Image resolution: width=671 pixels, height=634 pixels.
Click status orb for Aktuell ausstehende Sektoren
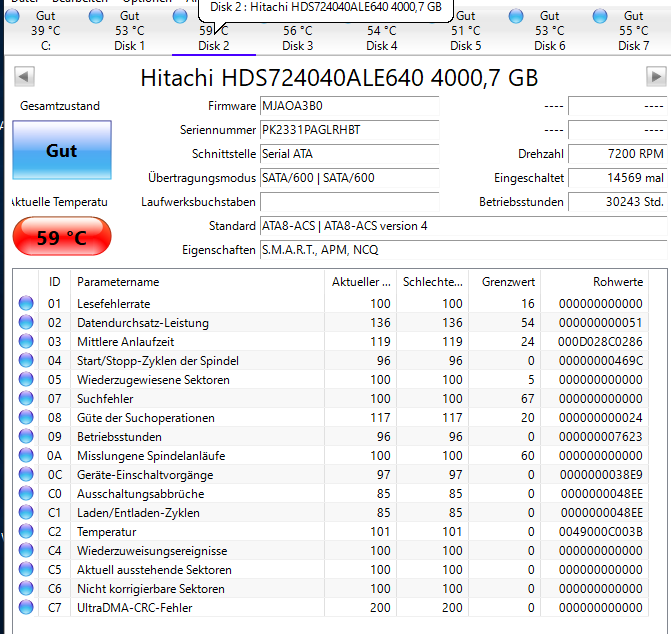(x=26, y=570)
